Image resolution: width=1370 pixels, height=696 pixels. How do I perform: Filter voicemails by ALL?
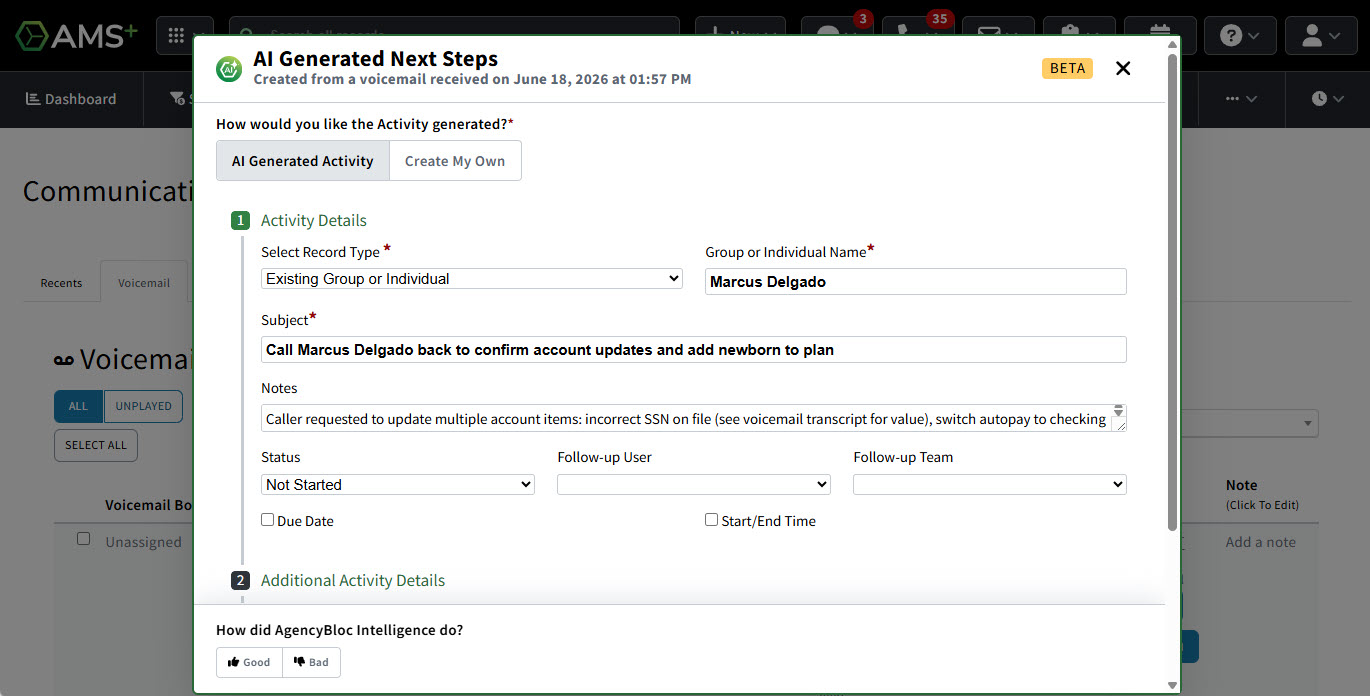[x=78, y=406]
